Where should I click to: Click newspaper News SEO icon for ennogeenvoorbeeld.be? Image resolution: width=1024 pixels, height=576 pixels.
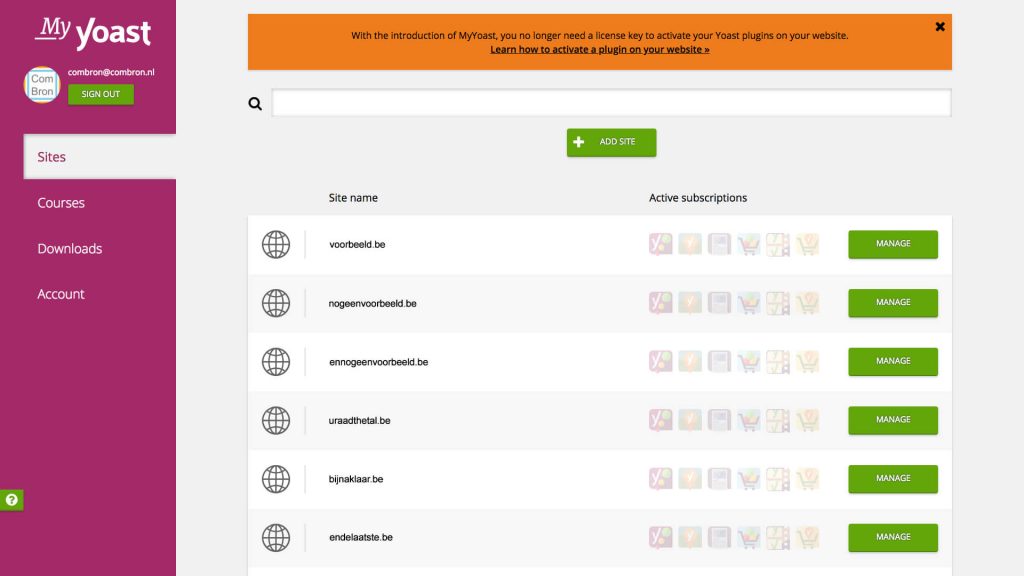coord(719,362)
